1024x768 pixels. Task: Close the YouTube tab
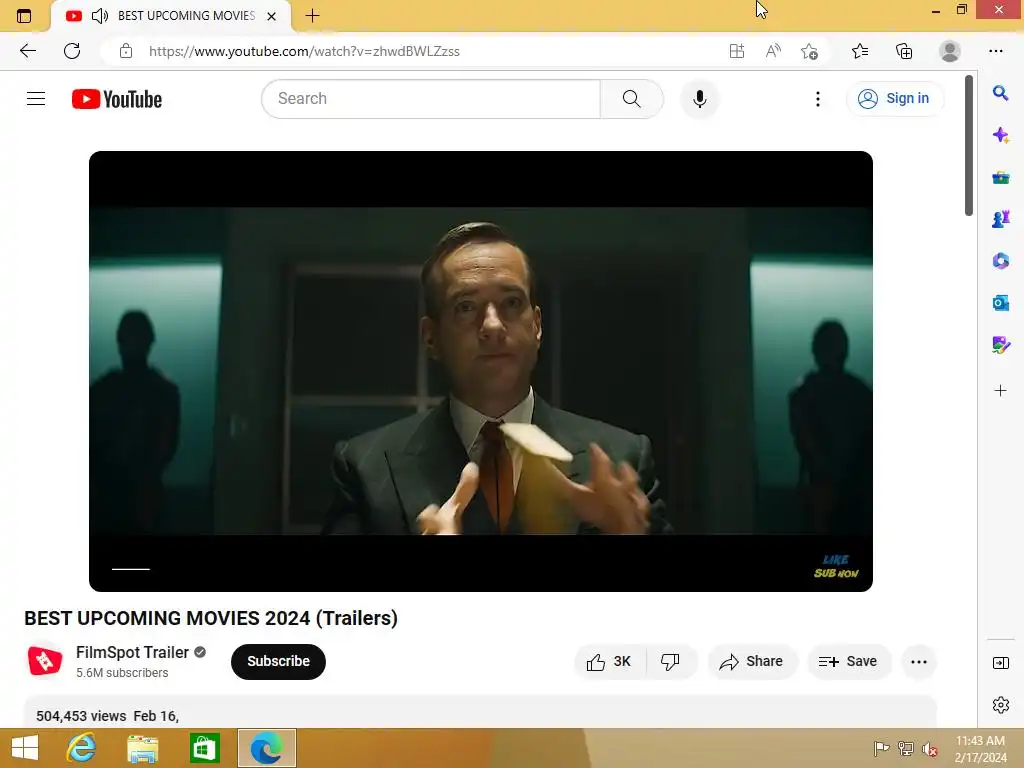[x=272, y=16]
